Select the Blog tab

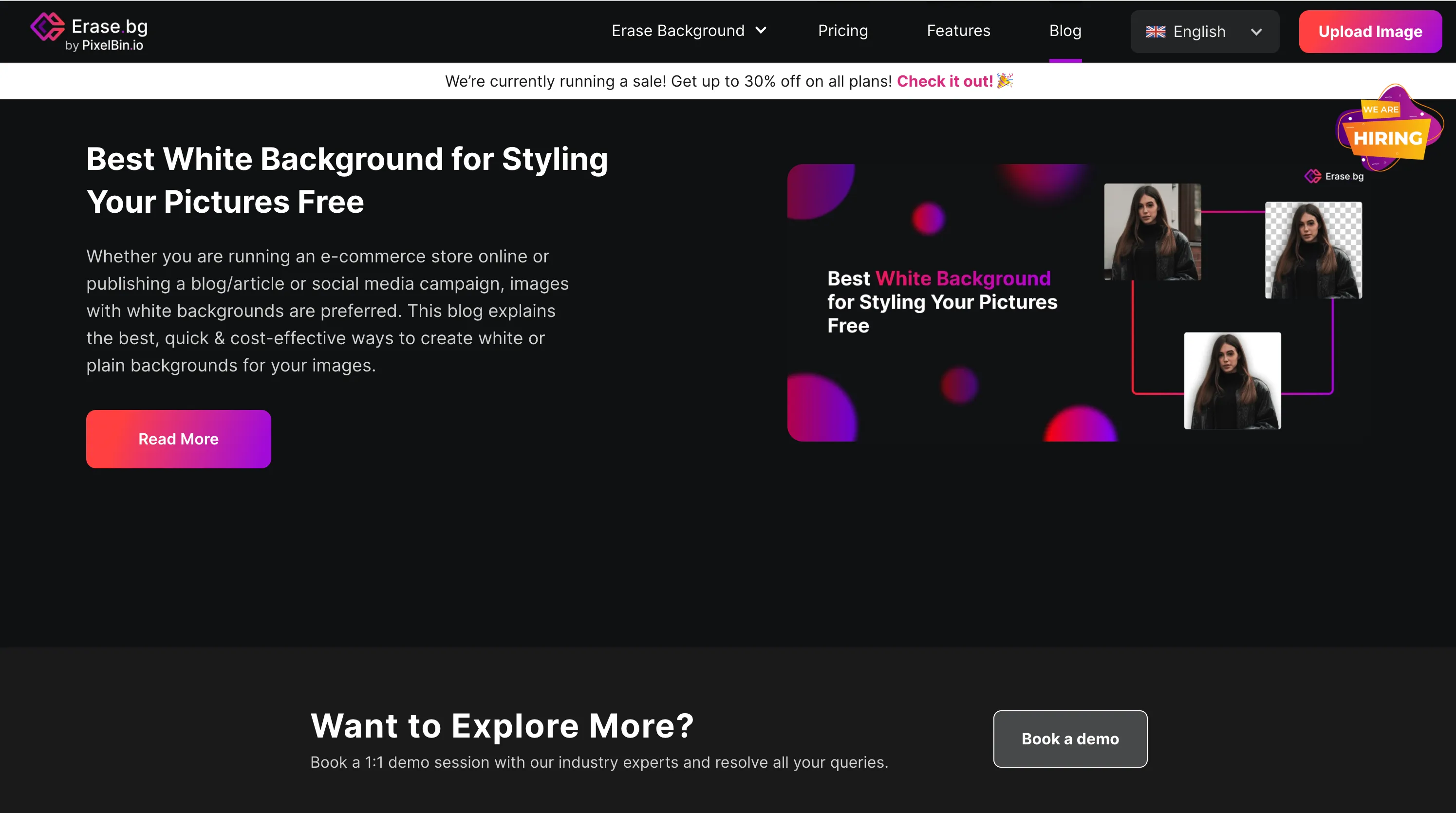[1065, 31]
